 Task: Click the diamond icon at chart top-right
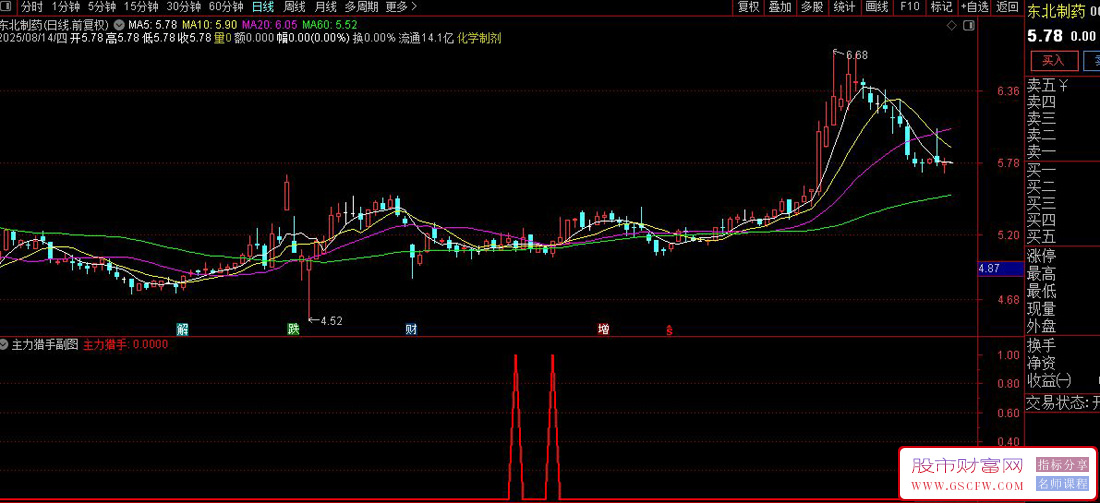tap(951, 25)
